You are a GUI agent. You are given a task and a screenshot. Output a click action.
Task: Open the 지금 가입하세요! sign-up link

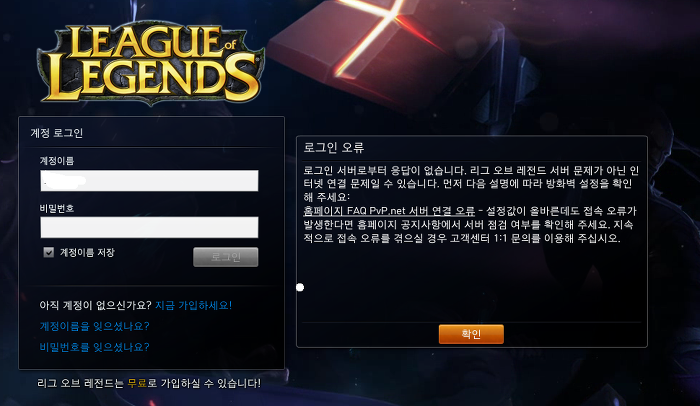[193, 306]
